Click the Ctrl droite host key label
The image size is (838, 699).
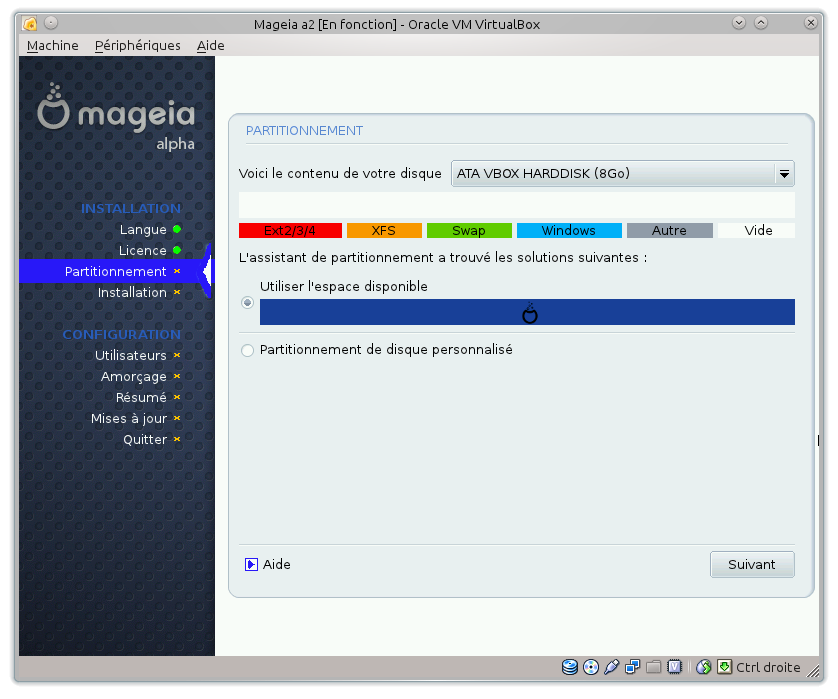click(768, 667)
